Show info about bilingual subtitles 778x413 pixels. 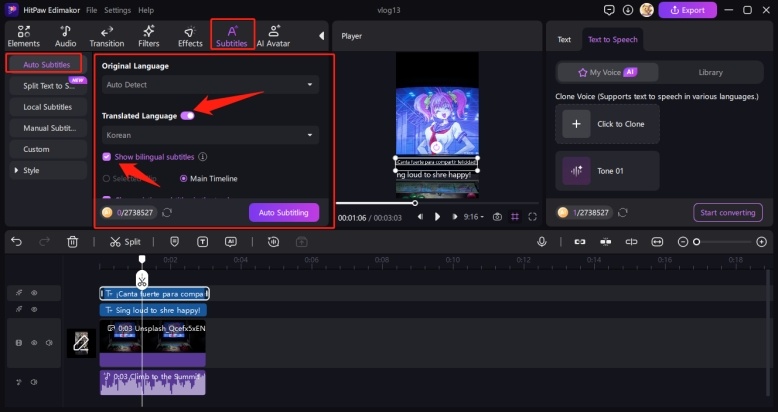coord(202,157)
